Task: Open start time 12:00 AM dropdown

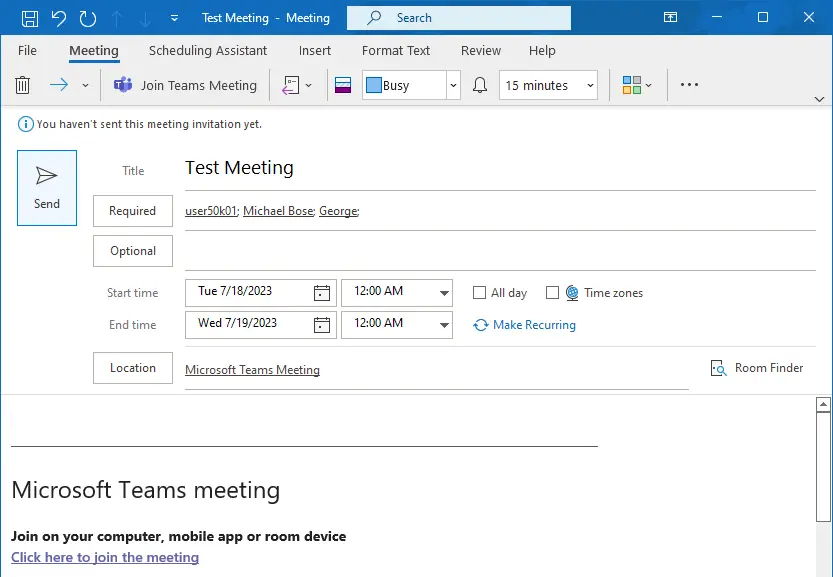Action: (x=444, y=293)
